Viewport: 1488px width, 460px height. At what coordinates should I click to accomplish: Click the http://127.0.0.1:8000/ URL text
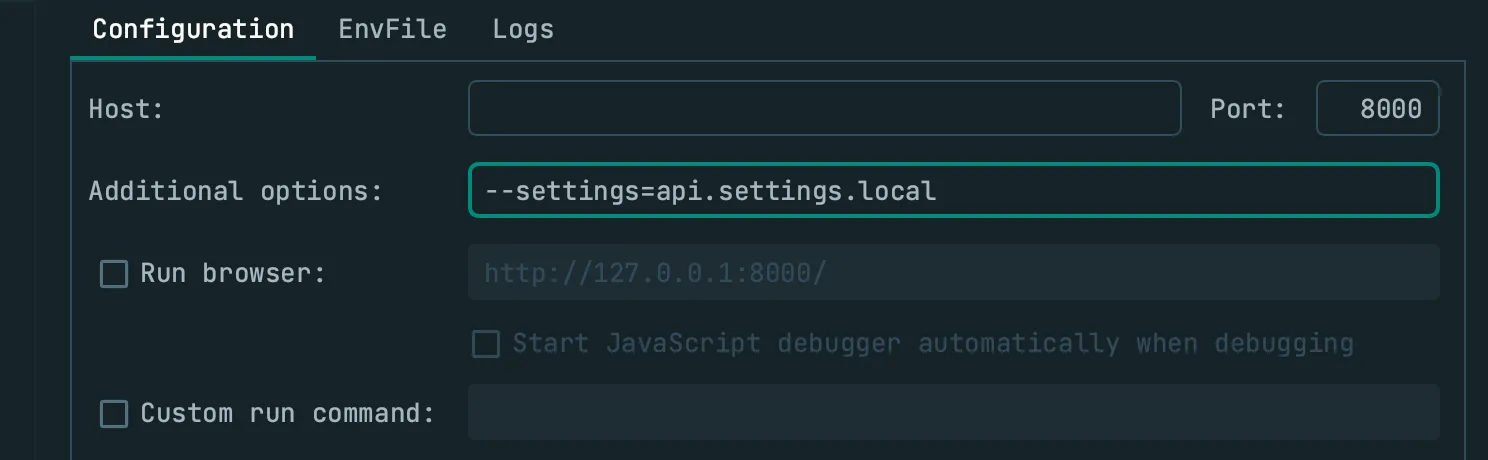point(655,273)
